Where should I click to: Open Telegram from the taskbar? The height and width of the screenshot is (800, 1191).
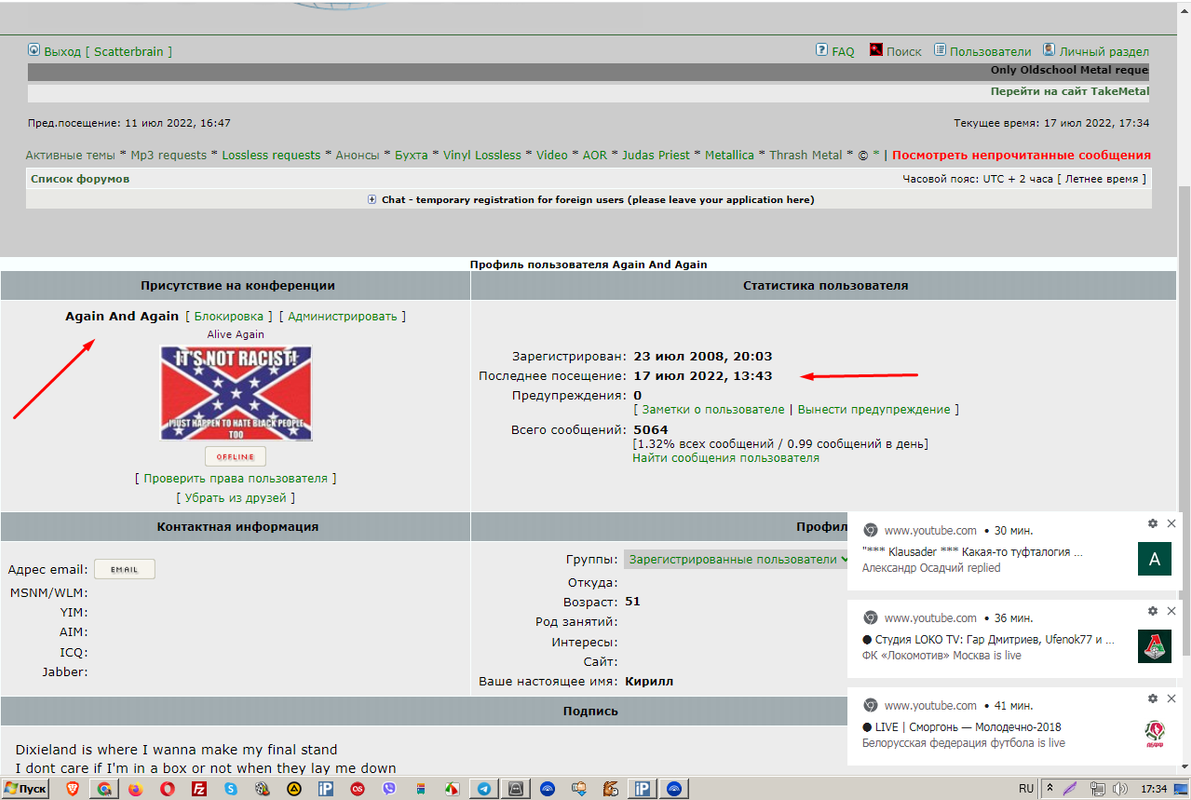[x=484, y=789]
